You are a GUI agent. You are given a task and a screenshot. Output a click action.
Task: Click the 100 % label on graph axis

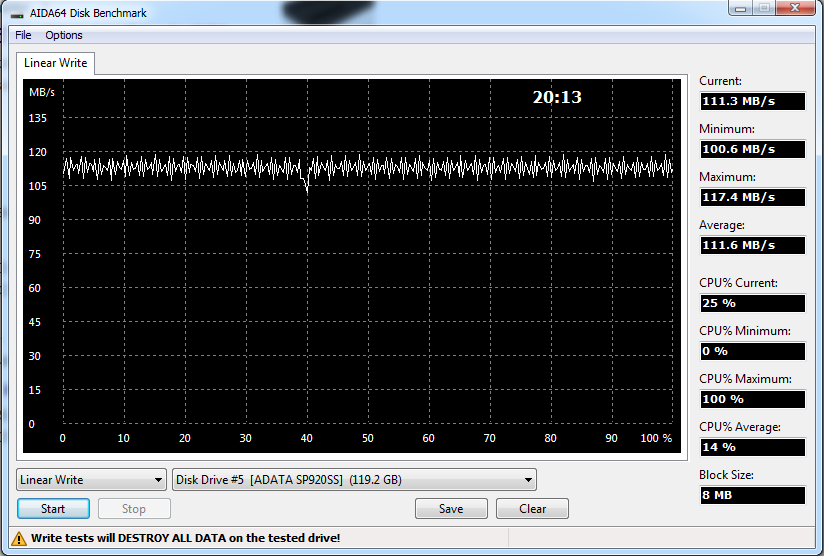(656, 438)
